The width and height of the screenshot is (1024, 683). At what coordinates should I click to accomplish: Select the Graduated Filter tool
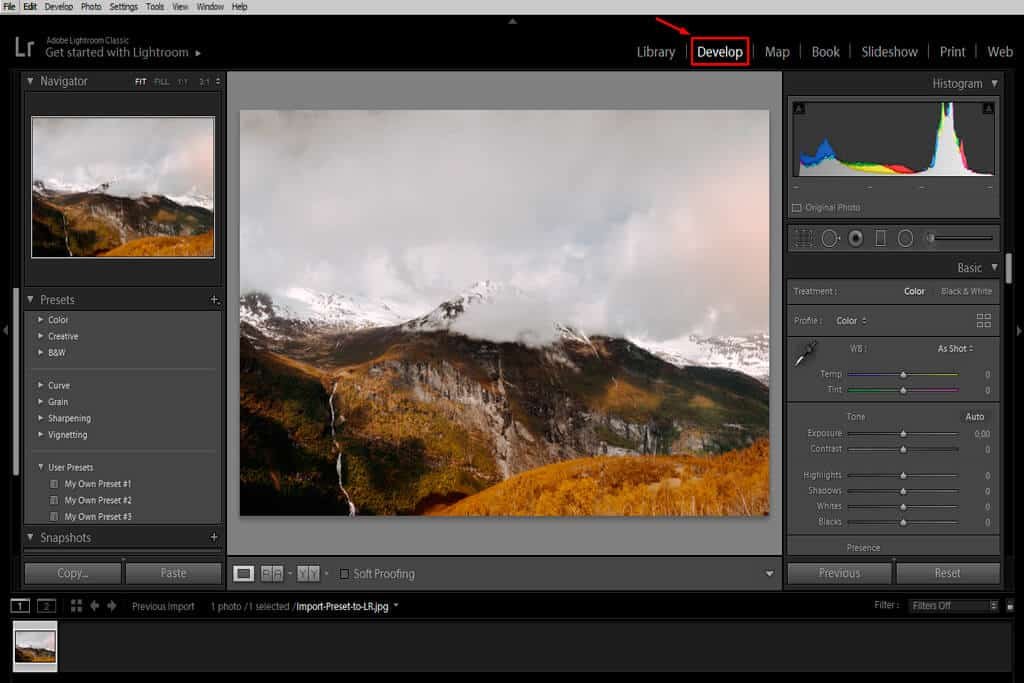880,238
